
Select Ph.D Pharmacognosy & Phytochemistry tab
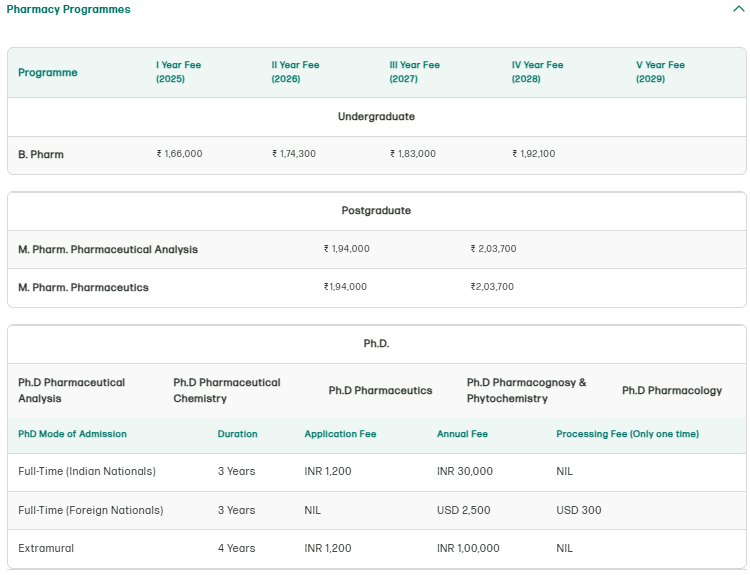pyautogui.click(x=526, y=390)
